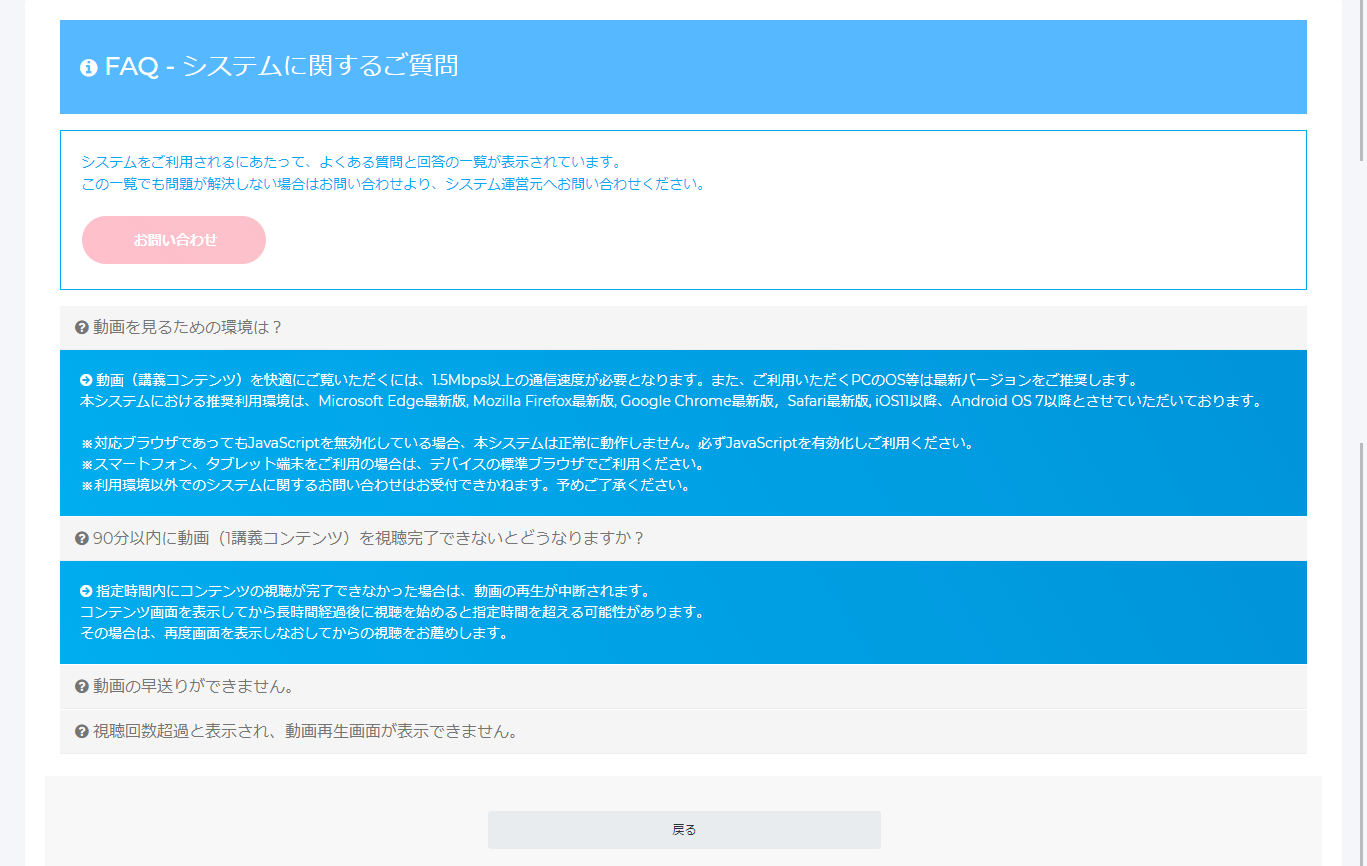
Task: Click the question icon beside 90分以内に動画 question
Action: pos(82,539)
